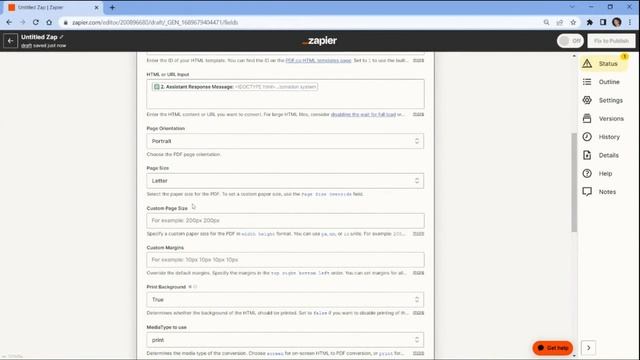The image size is (640, 360).
Task: Reload the browser page
Action: [36, 22]
